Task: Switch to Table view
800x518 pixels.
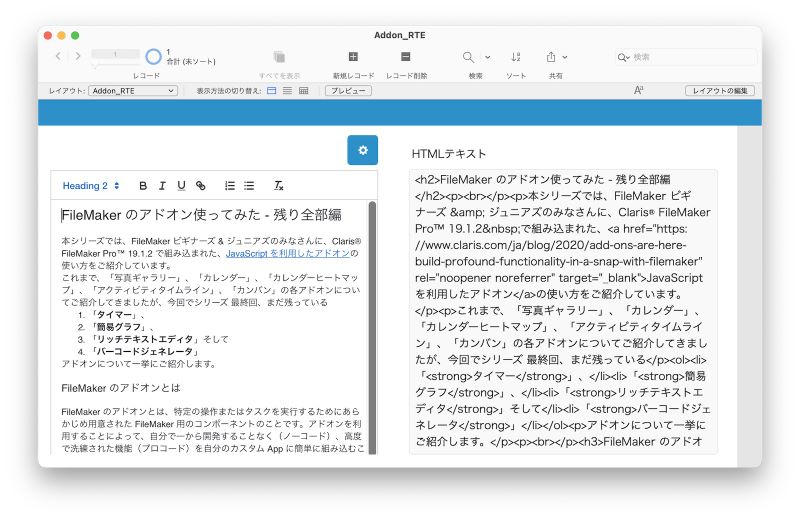Action: [x=304, y=91]
